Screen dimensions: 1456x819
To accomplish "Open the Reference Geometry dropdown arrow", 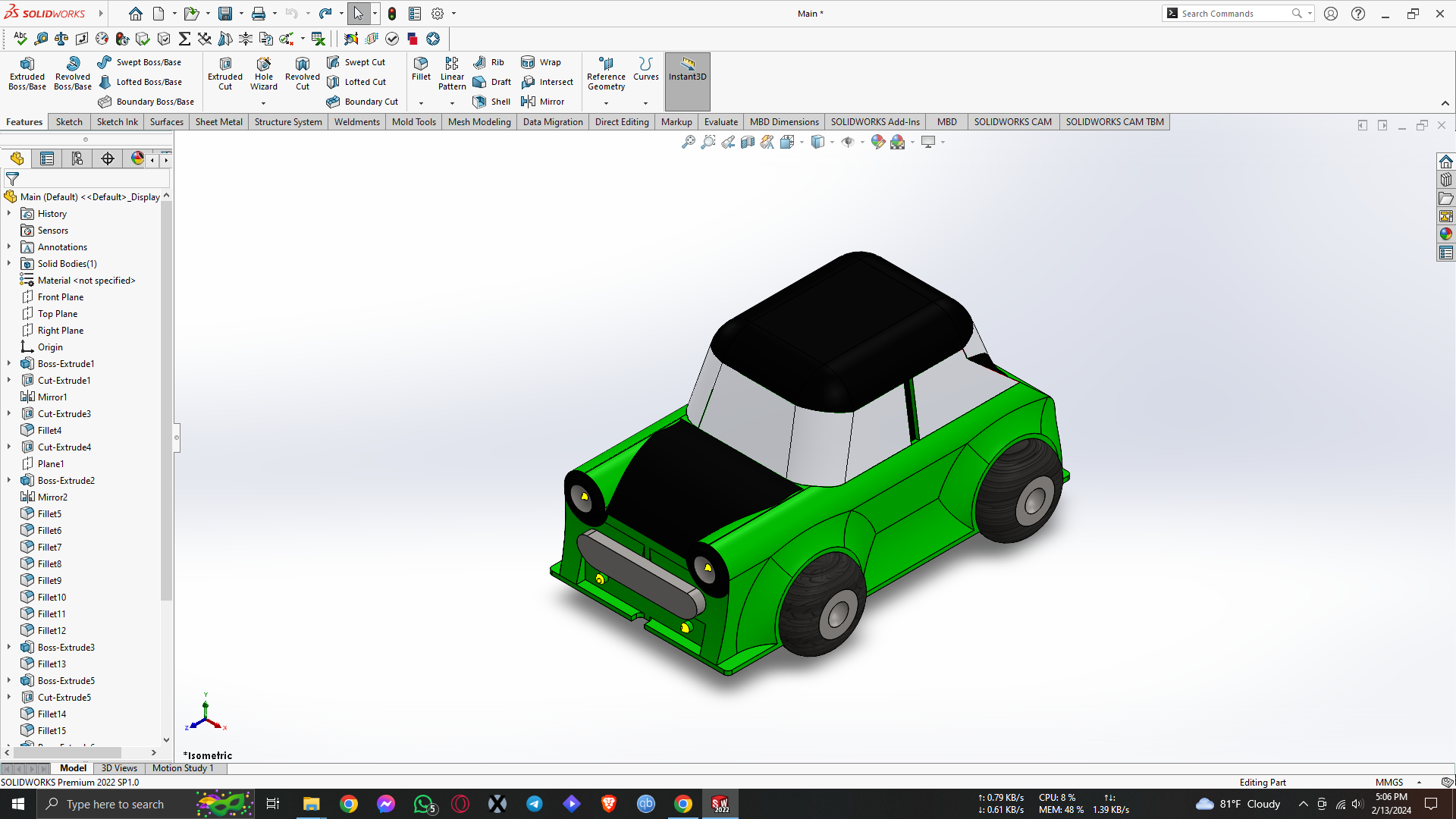I will coord(606,103).
